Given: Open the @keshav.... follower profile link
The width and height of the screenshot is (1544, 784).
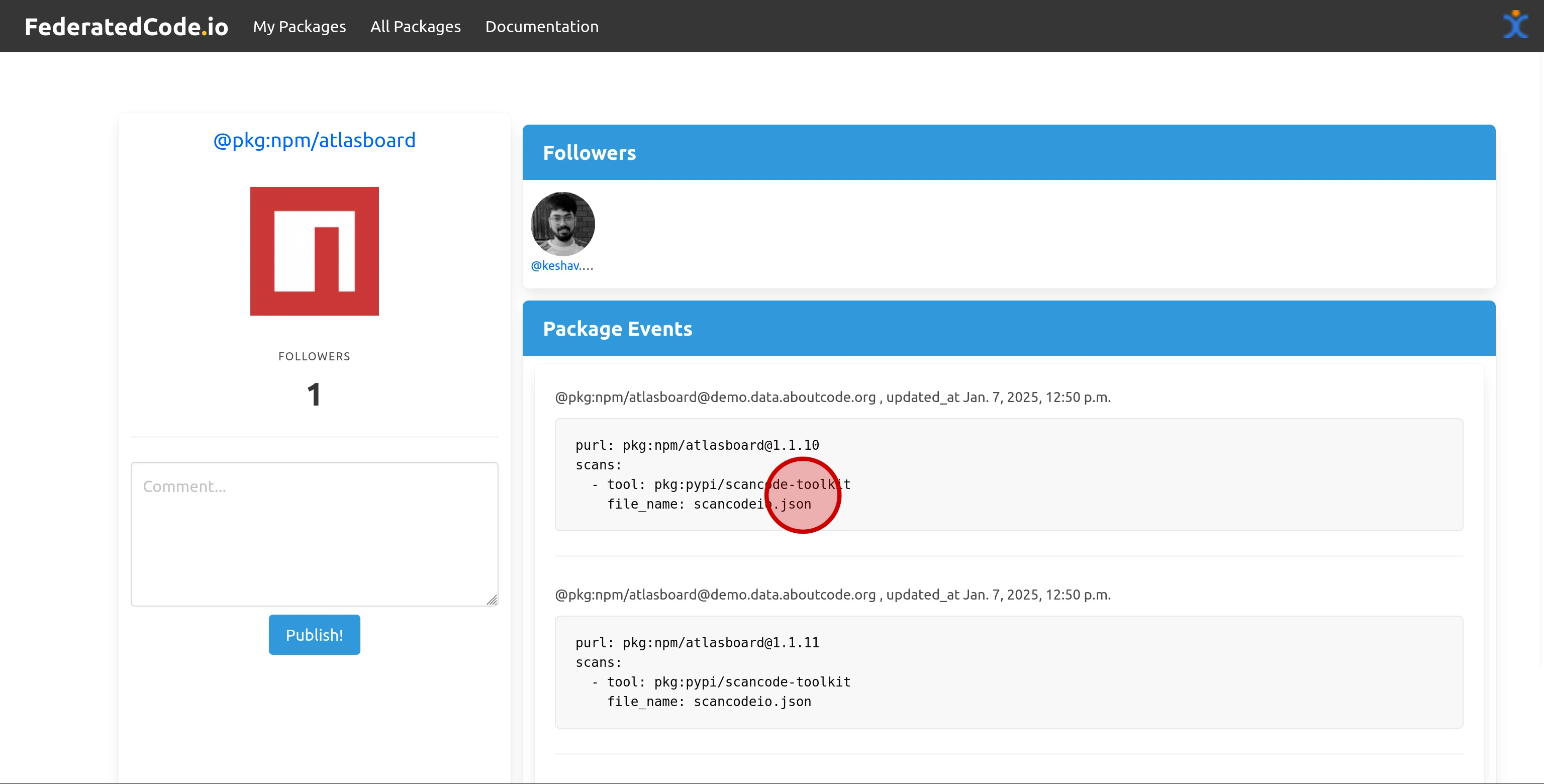Looking at the screenshot, I should (562, 265).
